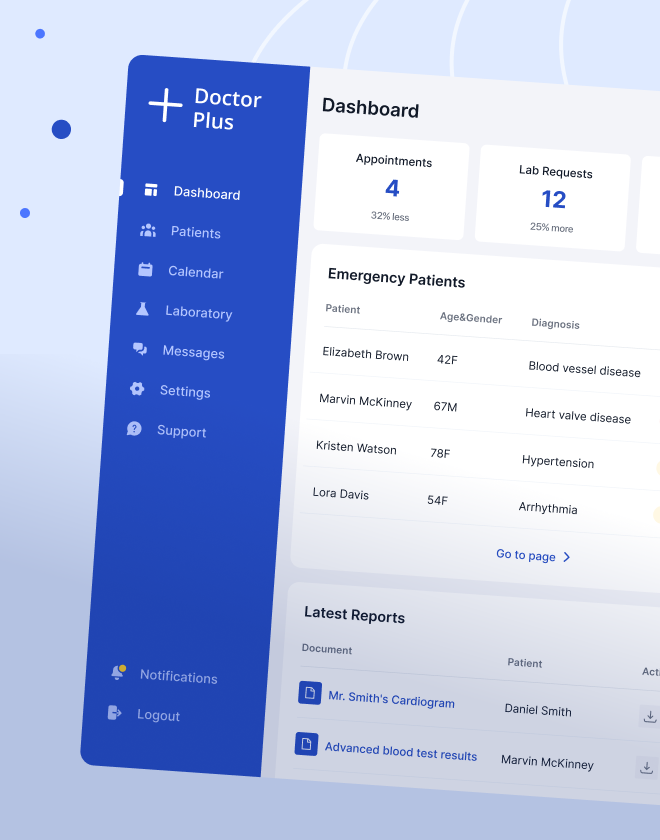
Task: Click the Go to page link
Action: pos(526,555)
